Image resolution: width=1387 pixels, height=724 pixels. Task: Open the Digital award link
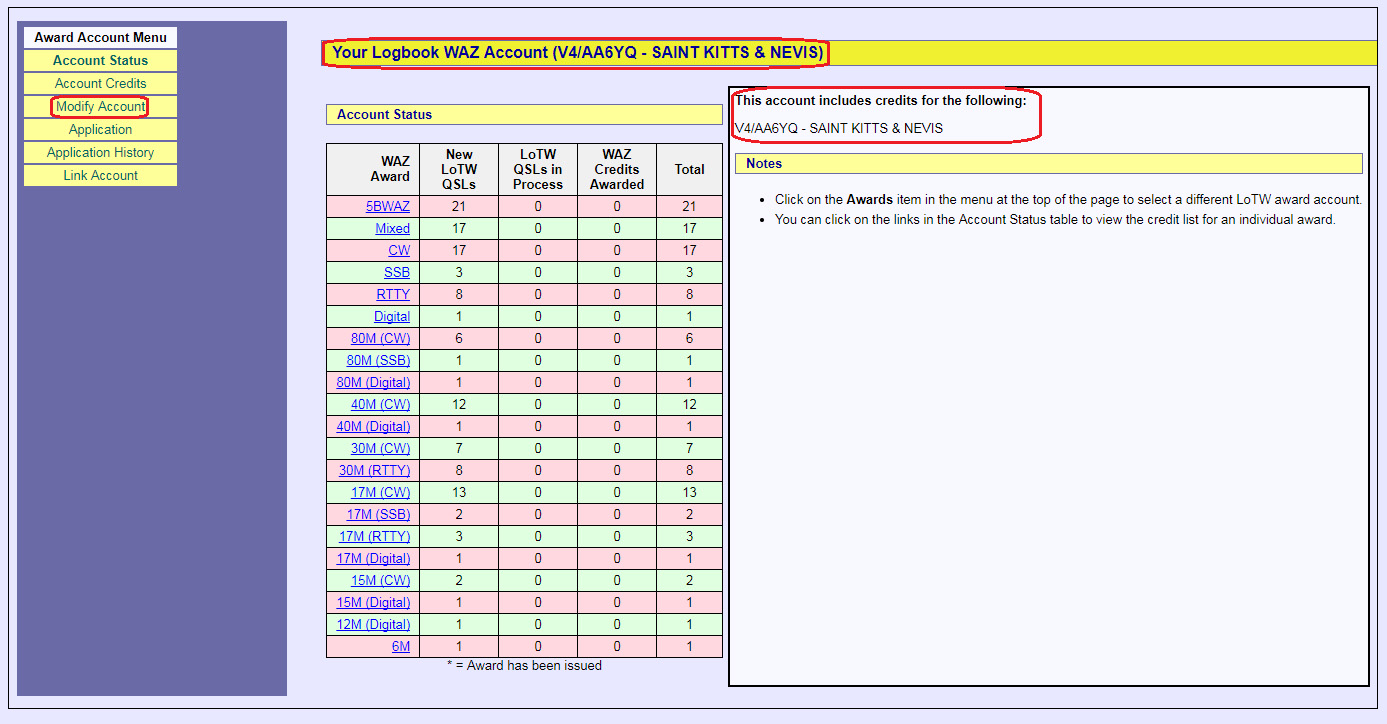coord(391,317)
